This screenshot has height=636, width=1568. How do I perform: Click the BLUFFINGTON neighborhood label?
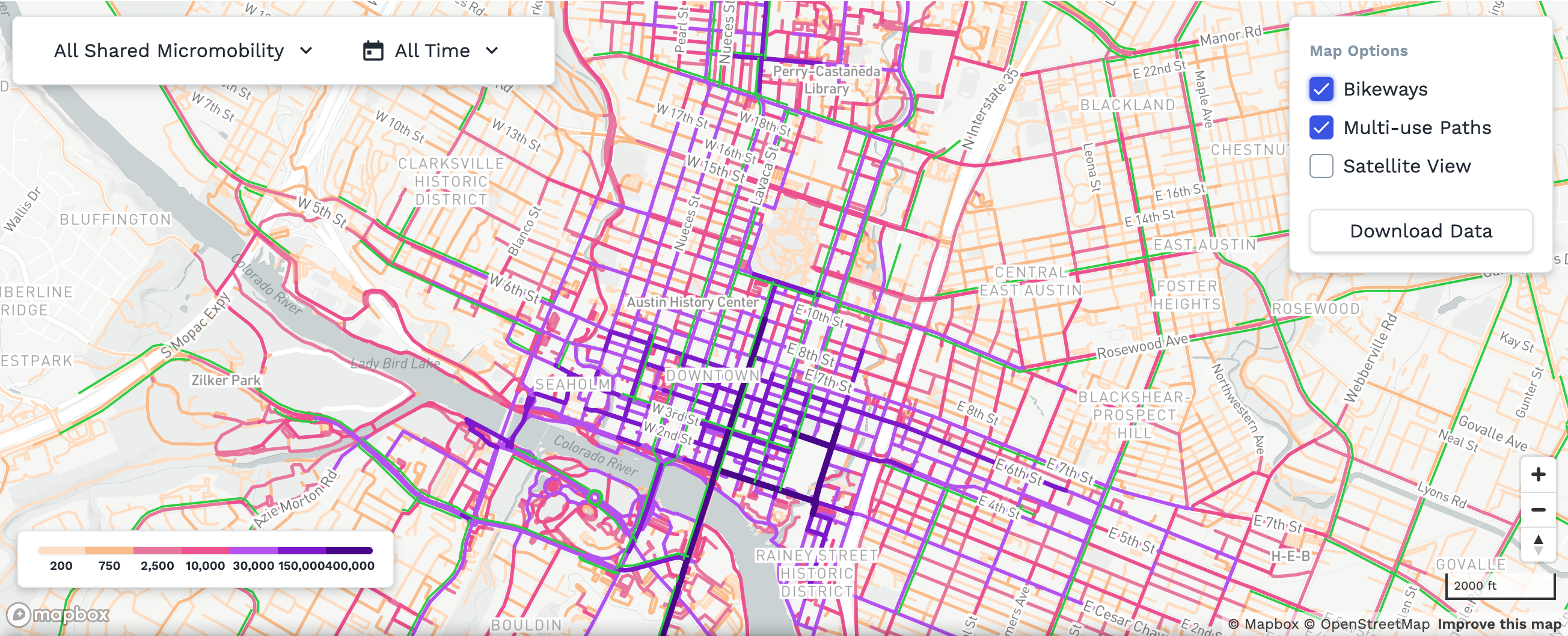coord(115,219)
